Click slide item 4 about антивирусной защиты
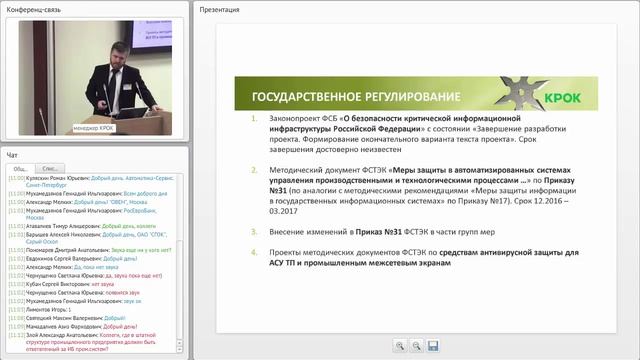The width and height of the screenshot is (640, 360). pyautogui.click(x=415, y=258)
